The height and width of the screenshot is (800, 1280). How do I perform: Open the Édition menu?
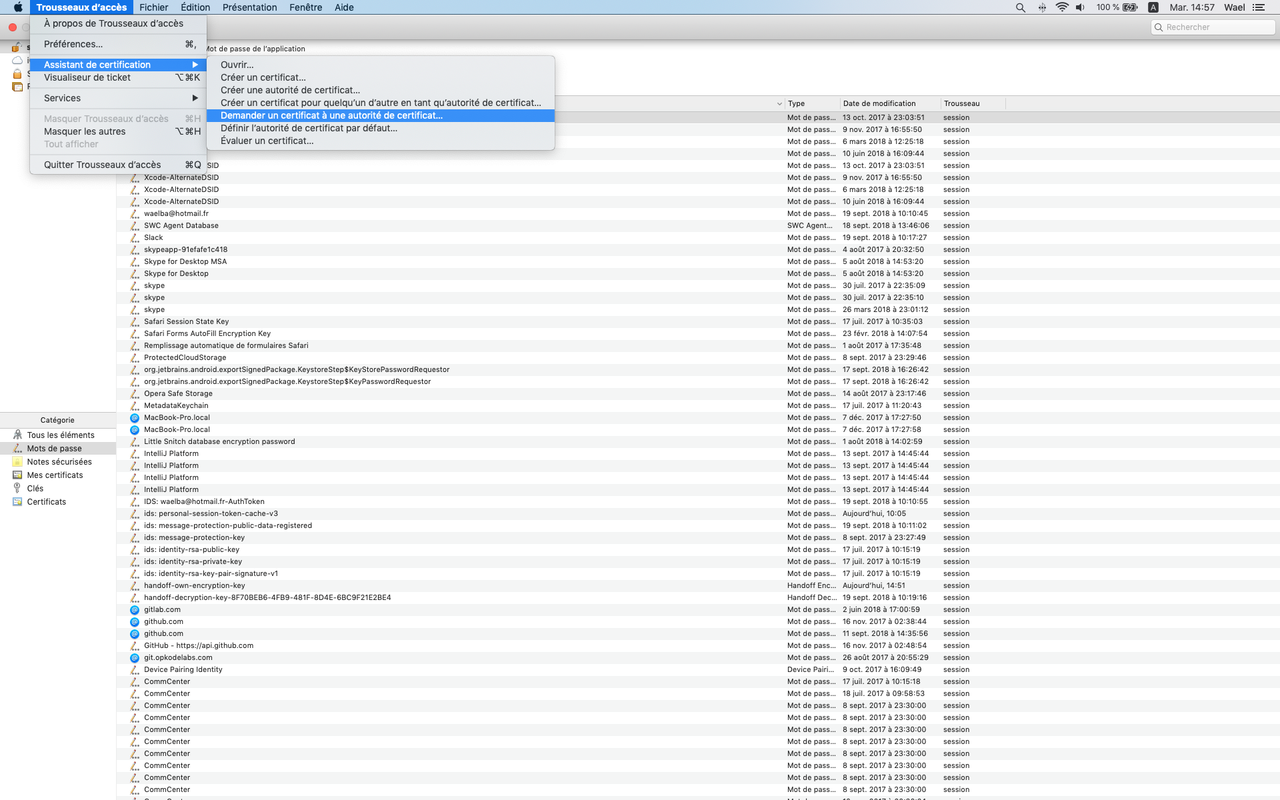[195, 7]
